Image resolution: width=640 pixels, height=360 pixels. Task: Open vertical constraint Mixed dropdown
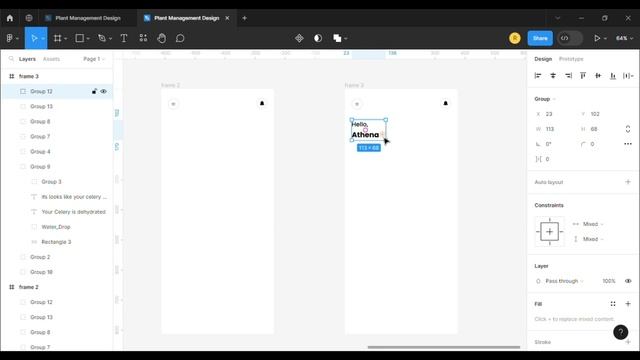(x=593, y=239)
